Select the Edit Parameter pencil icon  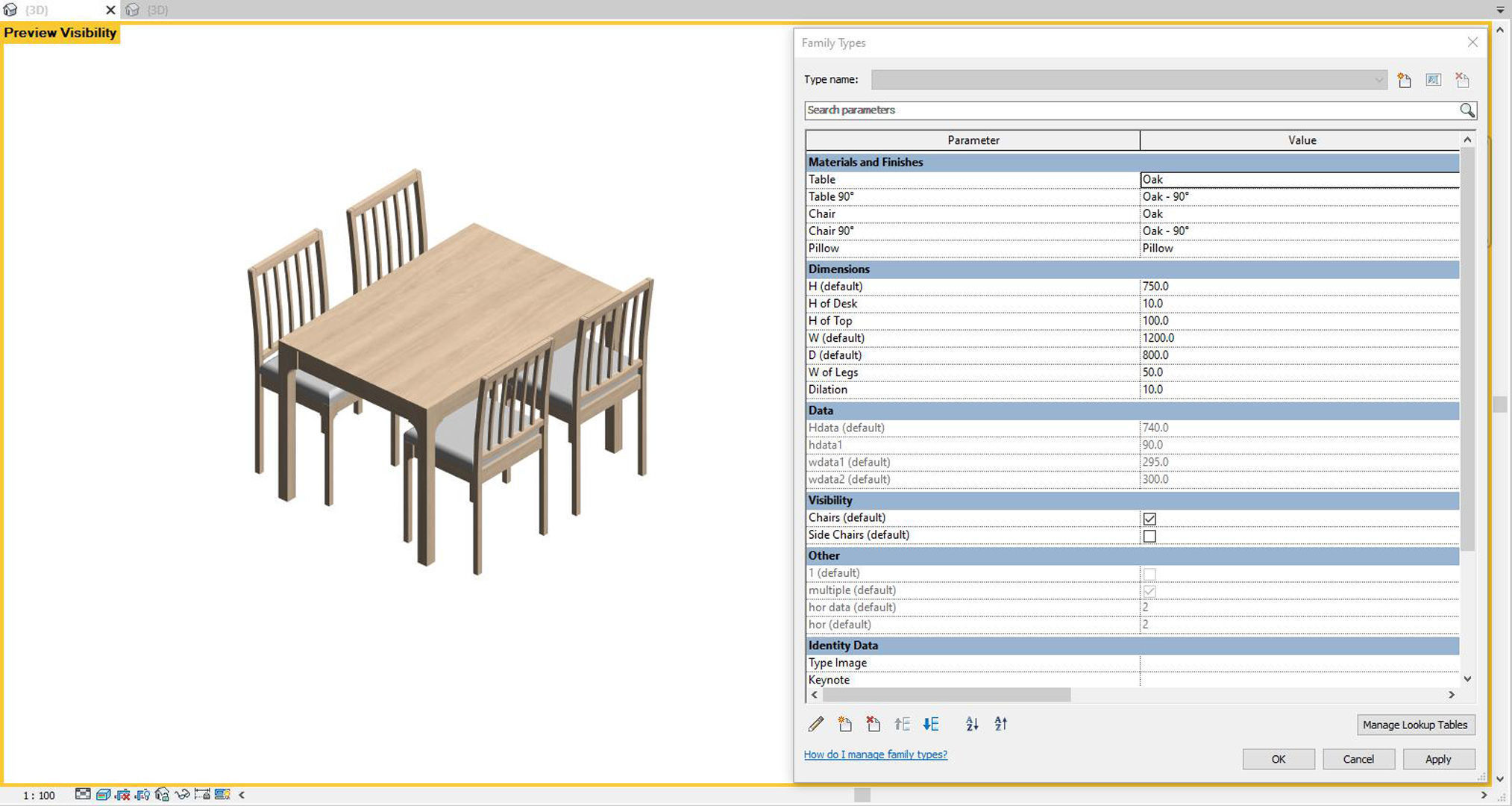[x=815, y=724]
